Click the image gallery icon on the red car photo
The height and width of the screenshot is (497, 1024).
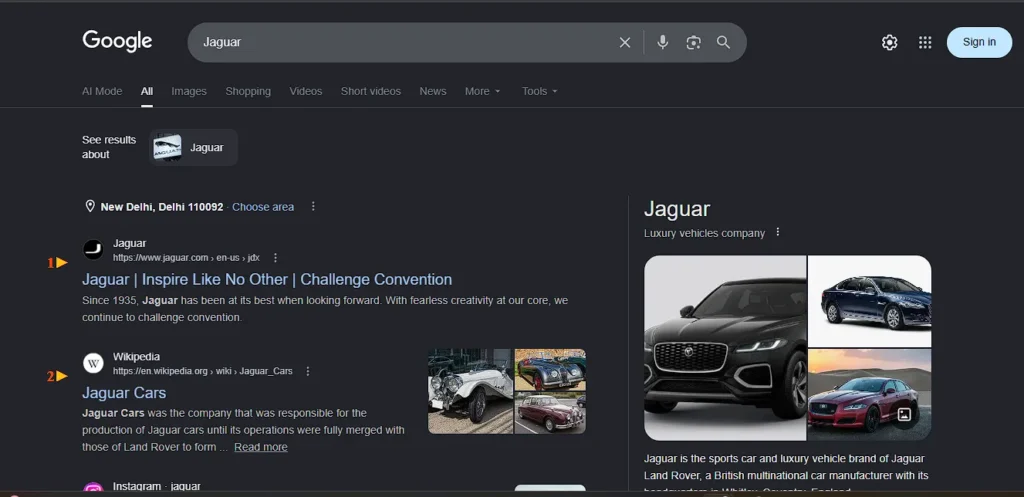click(904, 414)
